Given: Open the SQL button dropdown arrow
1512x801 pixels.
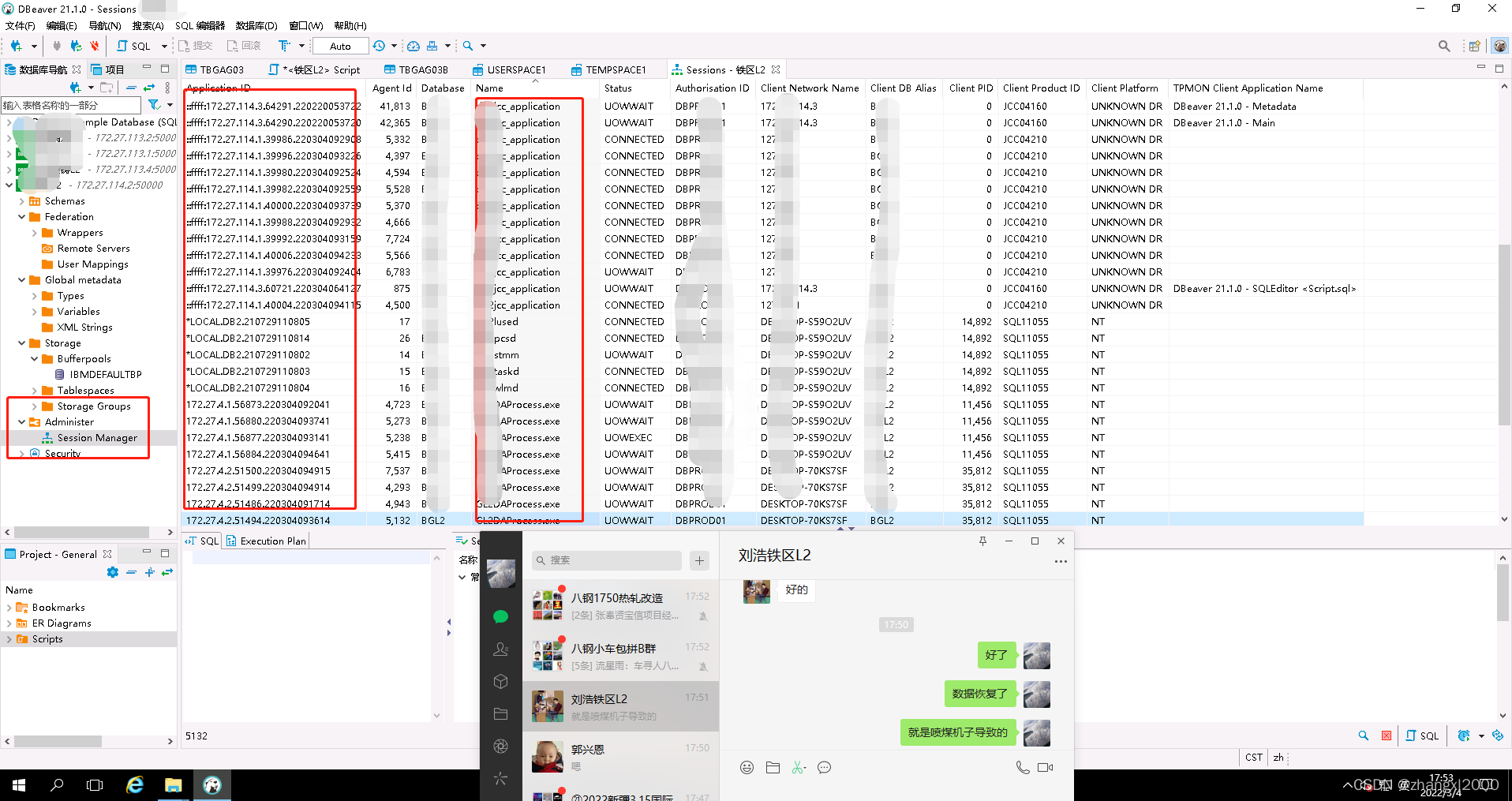Looking at the screenshot, I should click(x=164, y=46).
